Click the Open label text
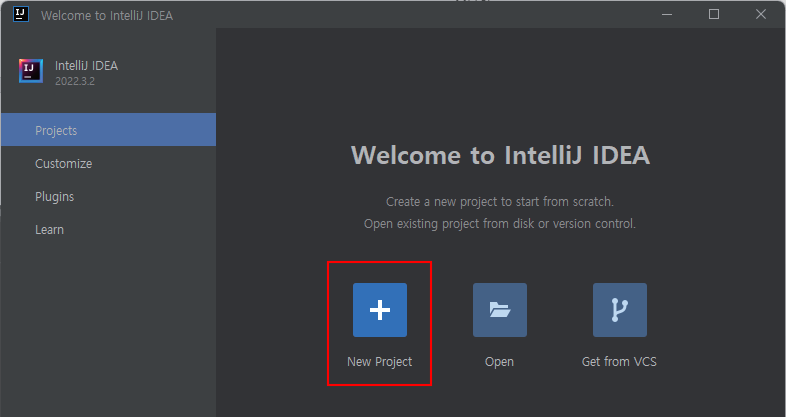Viewport: 786px width, 417px height. (499, 362)
